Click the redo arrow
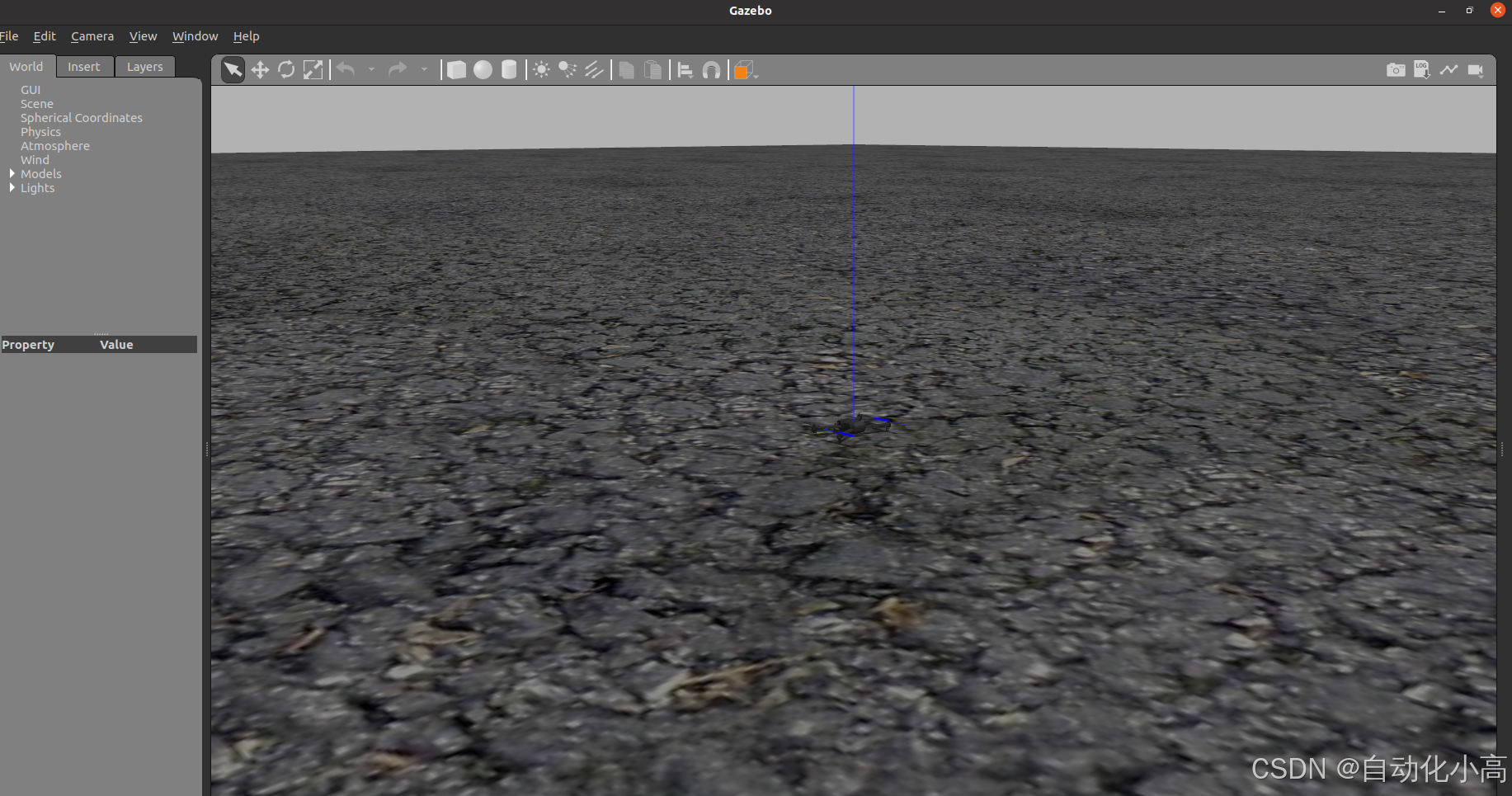This screenshot has height=796, width=1512. [x=398, y=70]
